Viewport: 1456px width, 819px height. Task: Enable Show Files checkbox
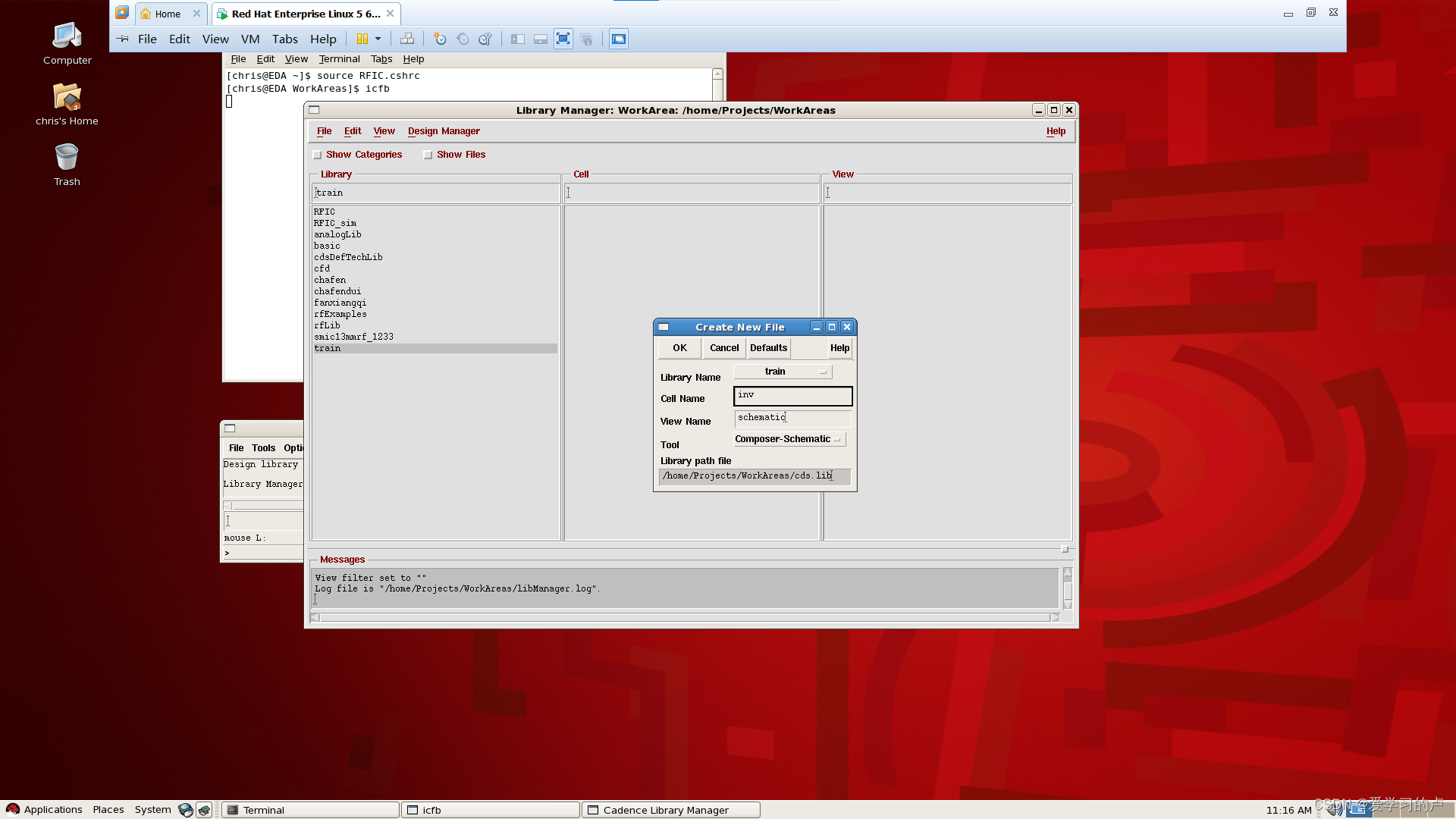(x=428, y=155)
